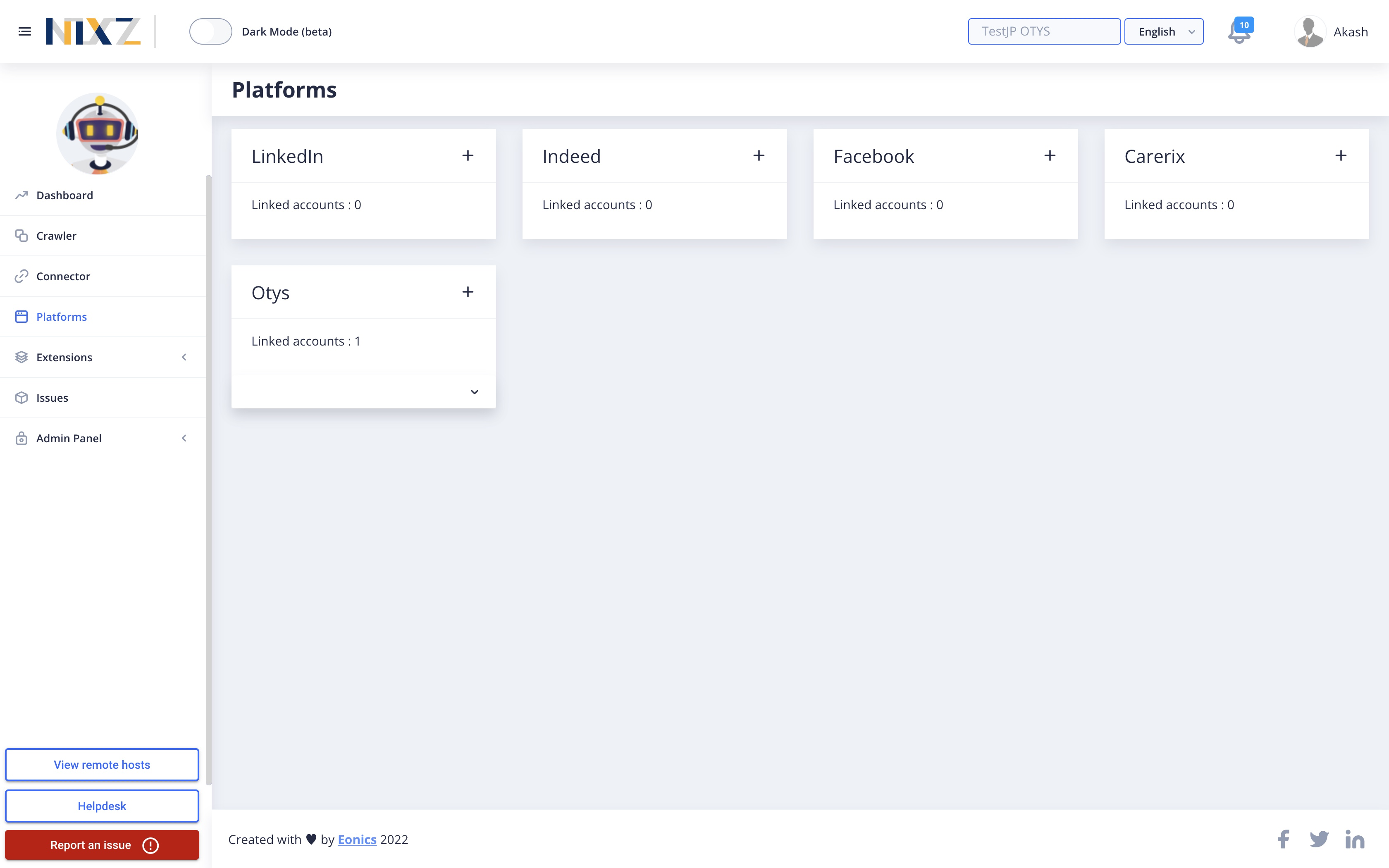This screenshot has width=1389, height=868.
Task: Click the NIXZ logo
Action: click(93, 31)
